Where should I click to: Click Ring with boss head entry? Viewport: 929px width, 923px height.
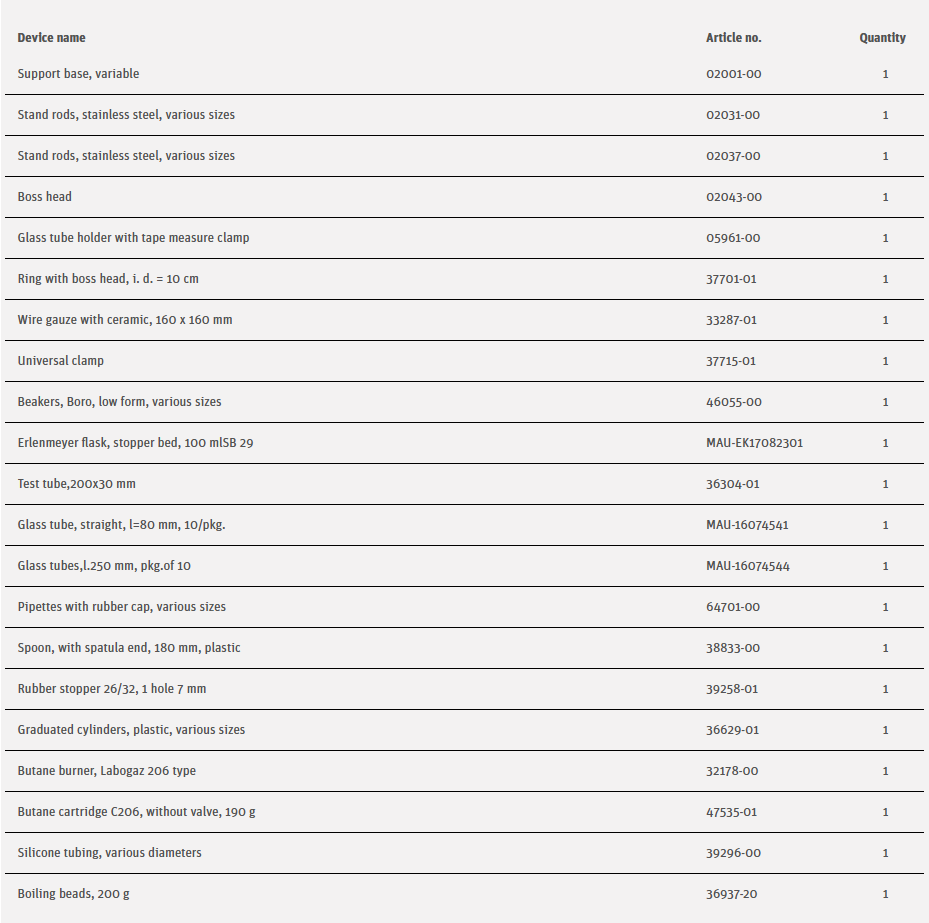[108, 279]
